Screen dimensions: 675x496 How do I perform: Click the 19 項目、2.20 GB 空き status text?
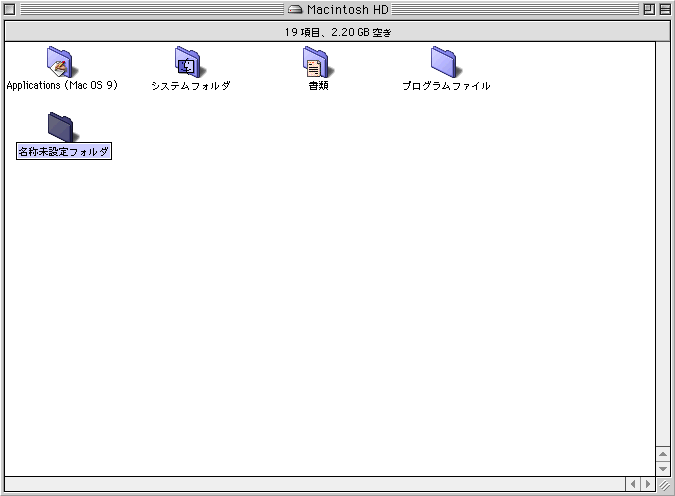pos(338,32)
